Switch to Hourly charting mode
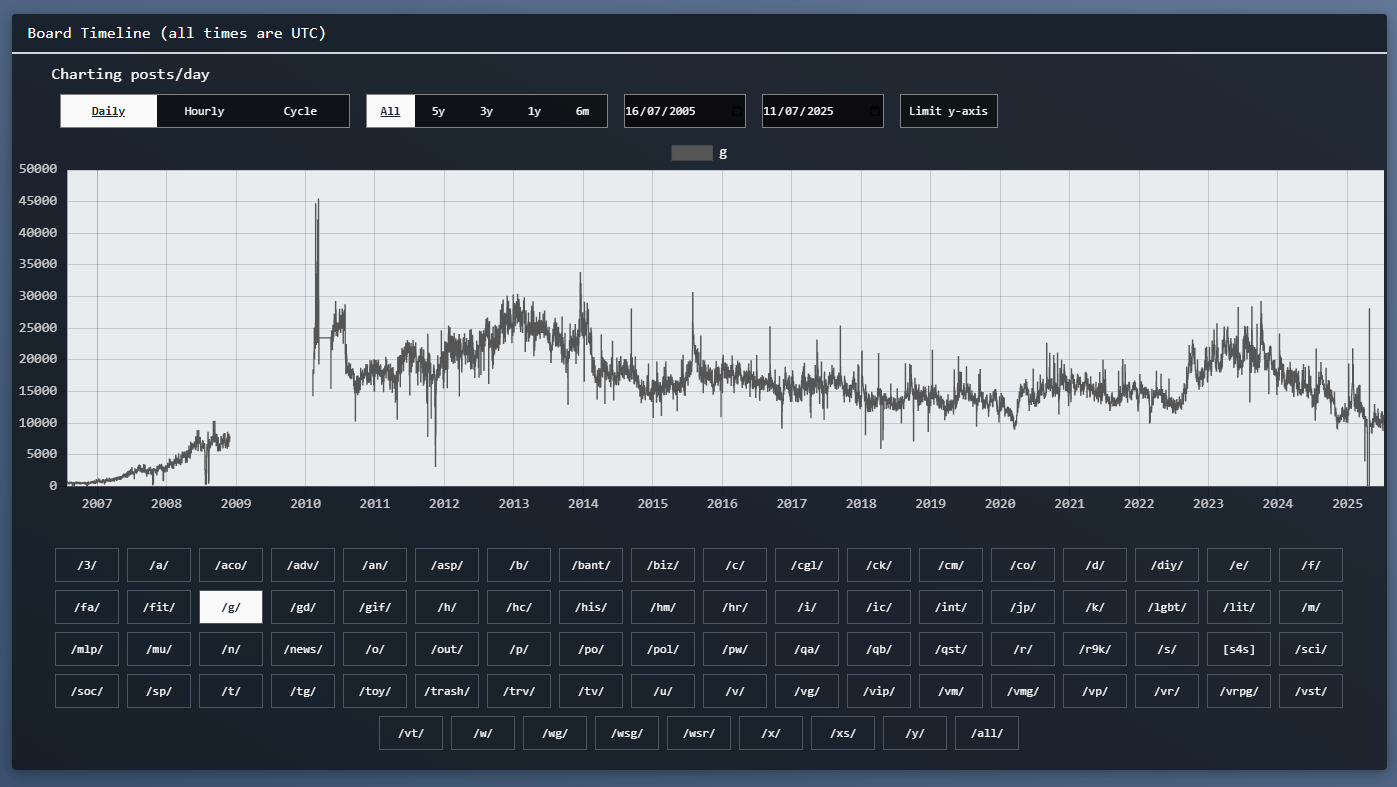This screenshot has width=1397, height=787. coord(204,111)
